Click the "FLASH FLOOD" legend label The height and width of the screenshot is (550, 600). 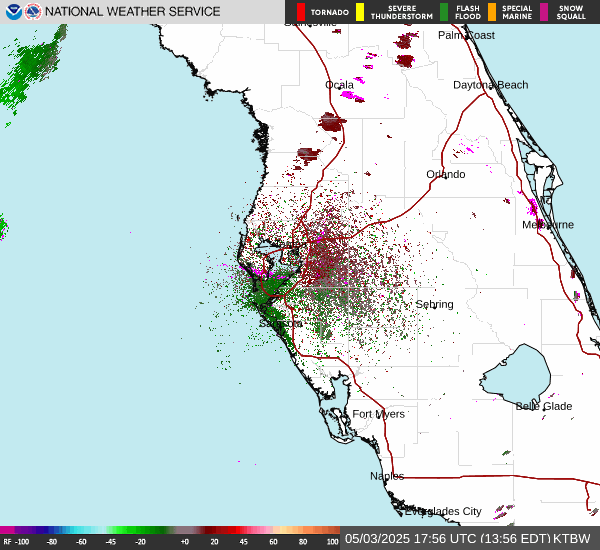468,13
